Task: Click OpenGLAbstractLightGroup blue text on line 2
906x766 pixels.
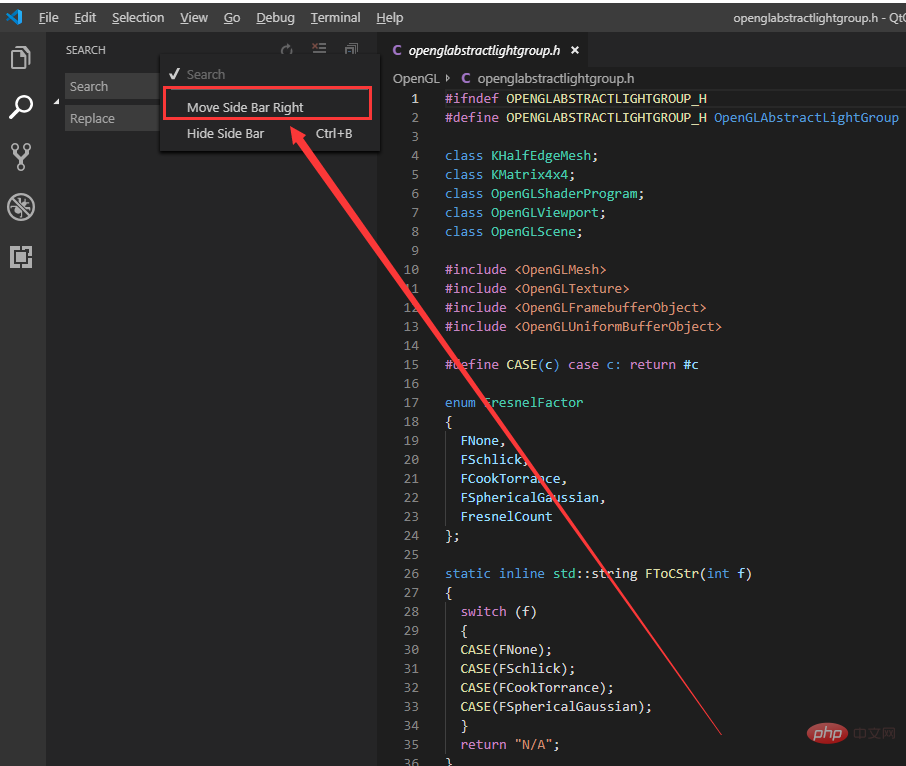Action: [x=807, y=118]
